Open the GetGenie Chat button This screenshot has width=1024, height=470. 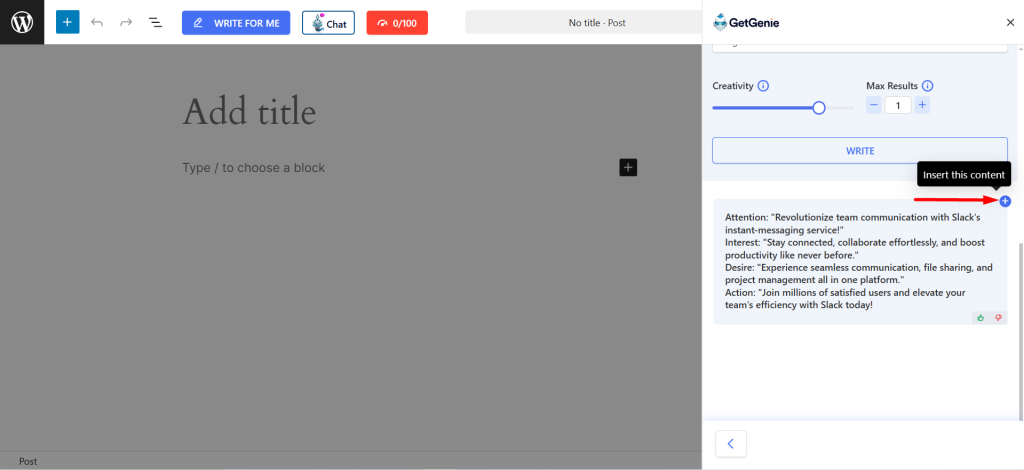328,23
